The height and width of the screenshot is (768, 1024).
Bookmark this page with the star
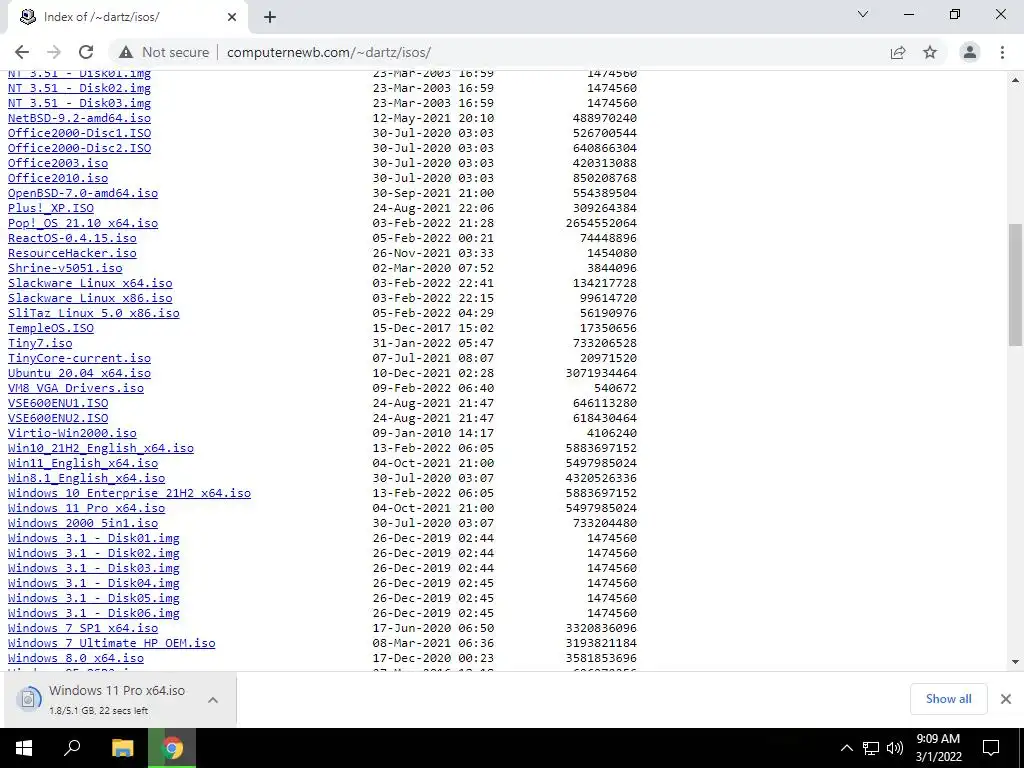tap(930, 52)
